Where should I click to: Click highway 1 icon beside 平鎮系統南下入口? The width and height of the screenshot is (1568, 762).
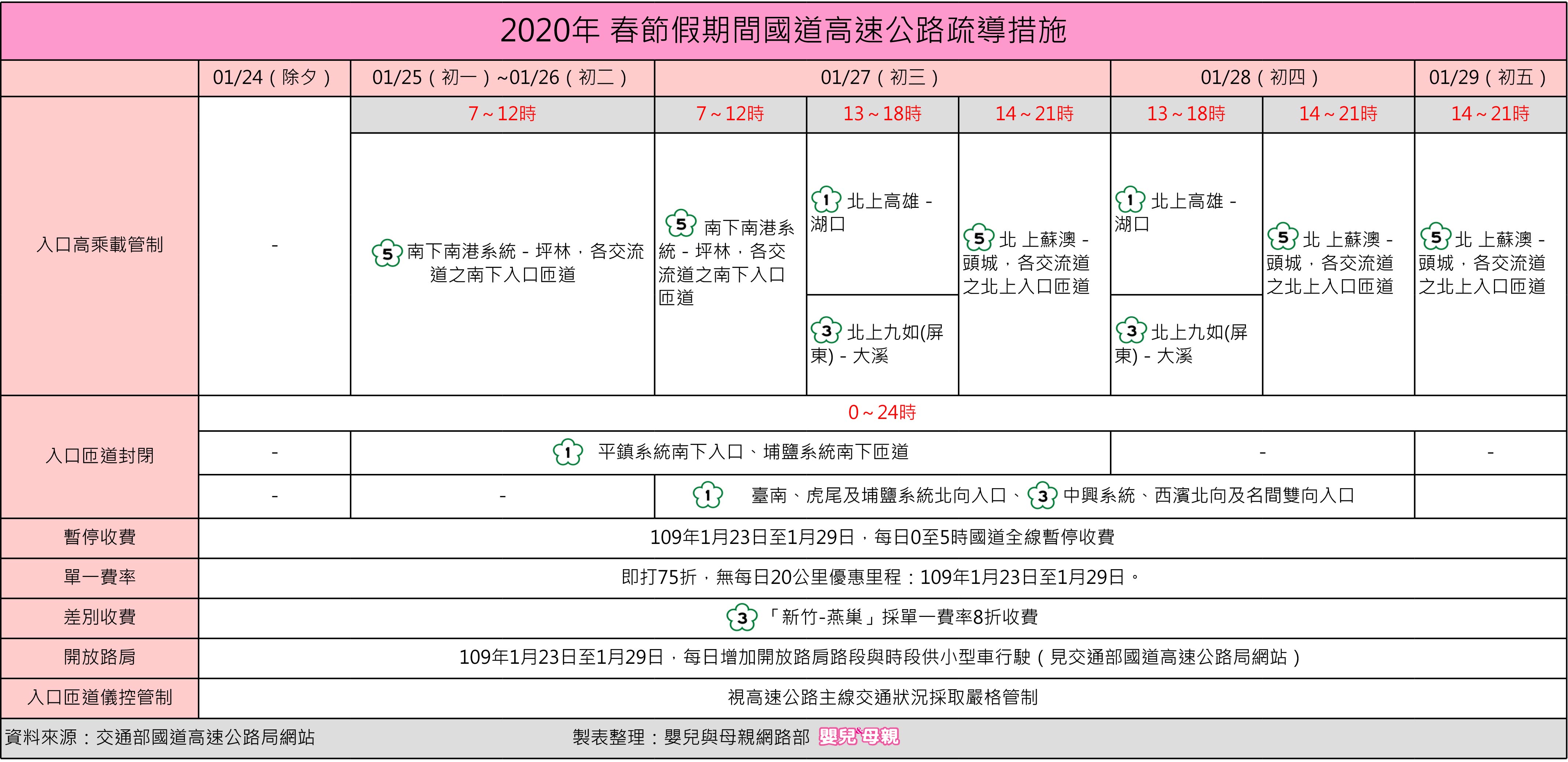[x=567, y=452]
